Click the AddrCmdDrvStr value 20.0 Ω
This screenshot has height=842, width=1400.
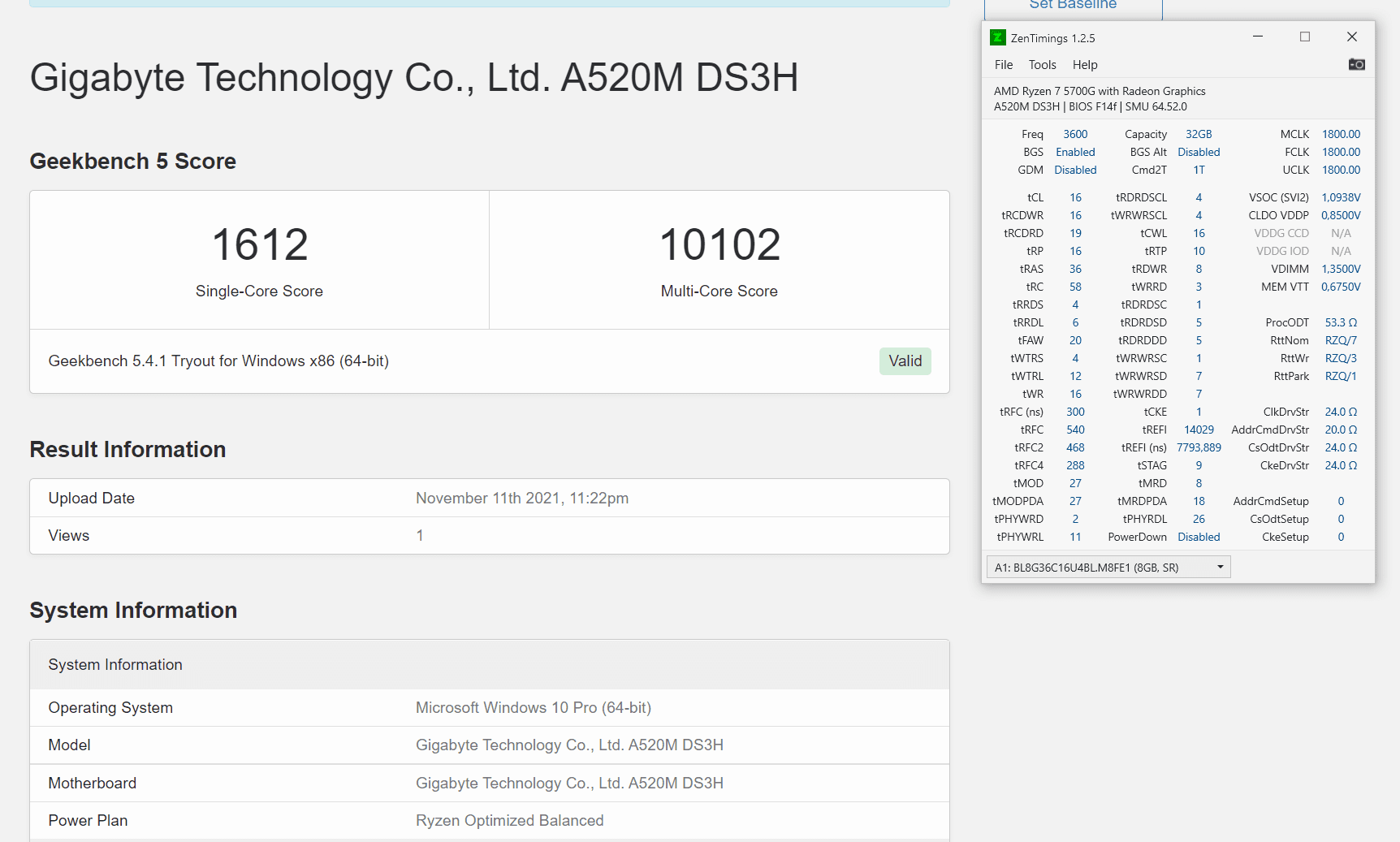coord(1341,430)
